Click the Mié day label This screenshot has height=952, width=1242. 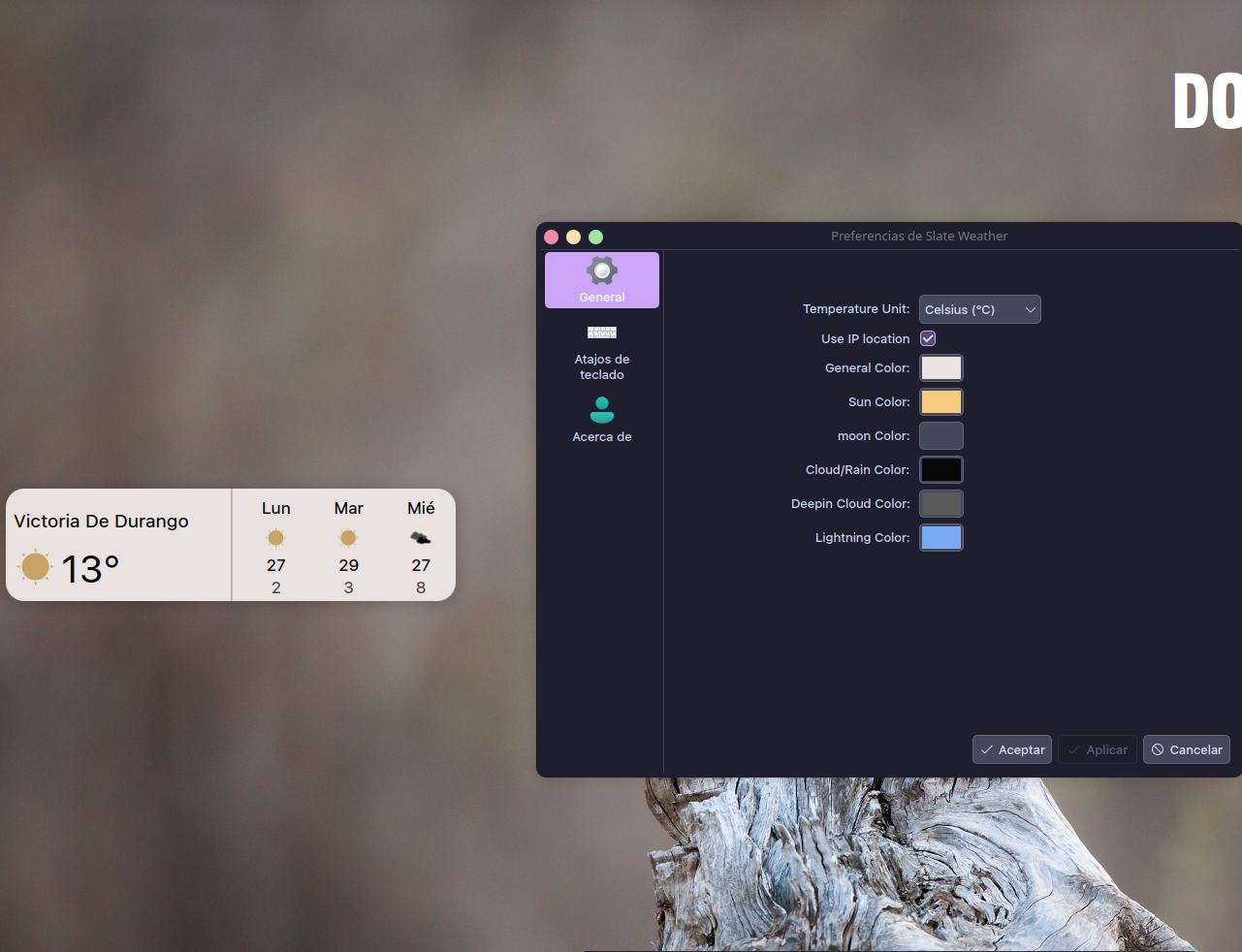point(421,508)
